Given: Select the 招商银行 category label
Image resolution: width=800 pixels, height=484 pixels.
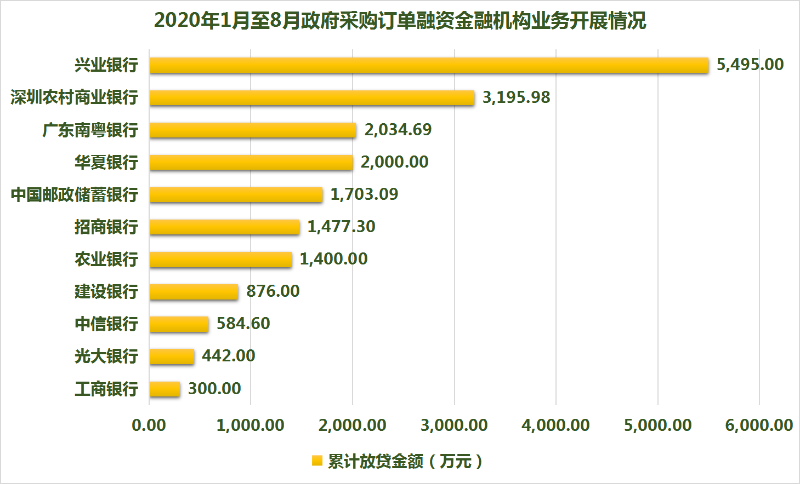Looking at the screenshot, I should coord(106,226).
